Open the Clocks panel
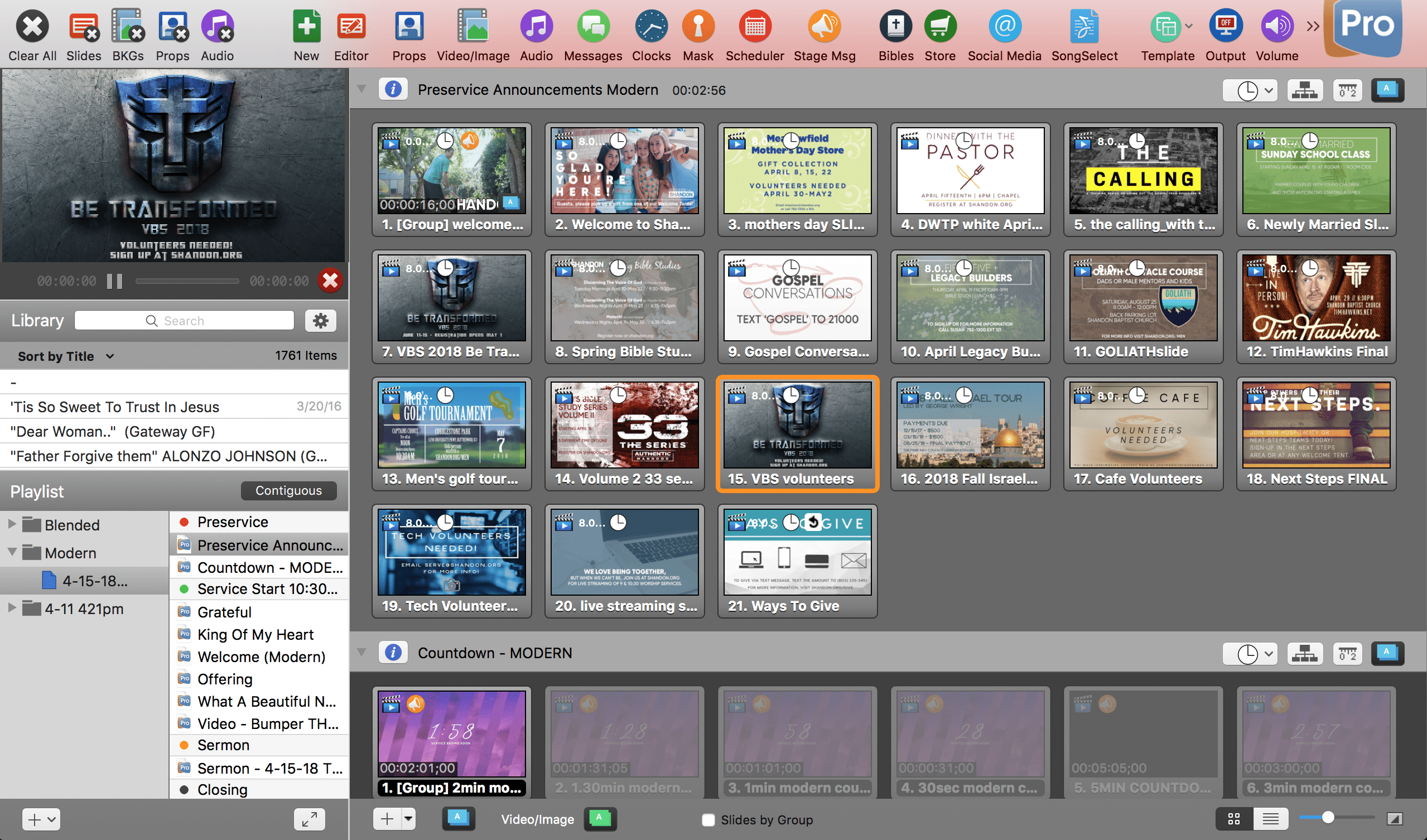Image resolution: width=1427 pixels, height=840 pixels. 651,27
